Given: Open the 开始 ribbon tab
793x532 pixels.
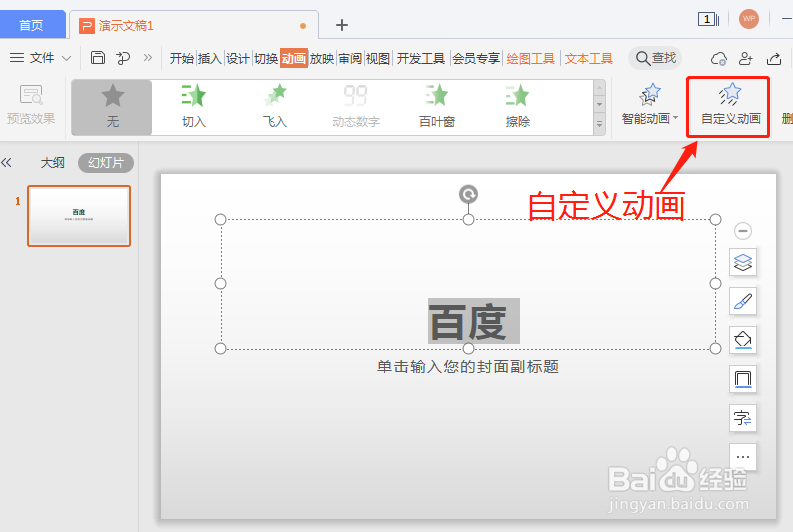Looking at the screenshot, I should click(x=182, y=59).
